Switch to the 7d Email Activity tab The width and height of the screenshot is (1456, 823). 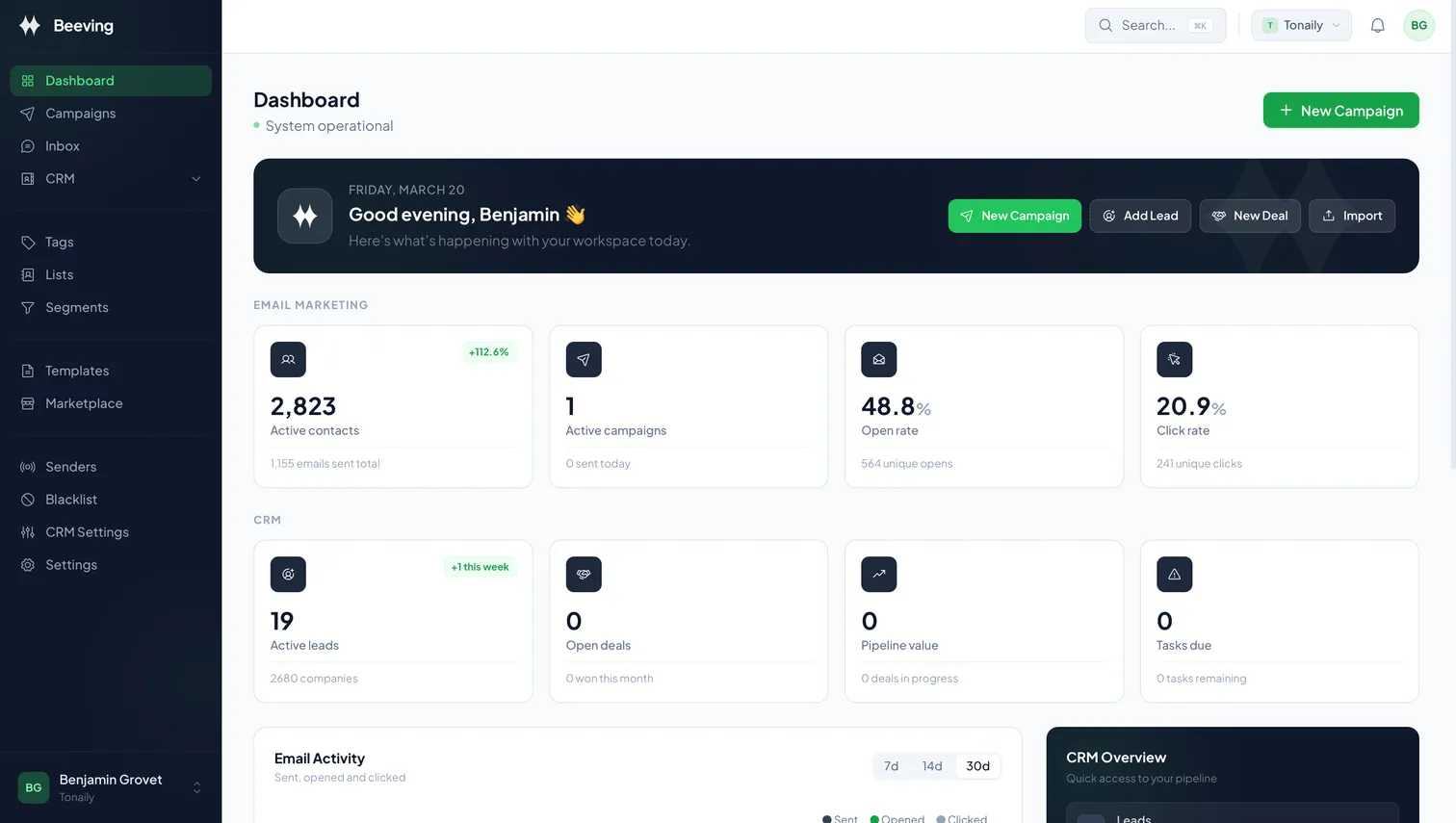[x=891, y=766]
